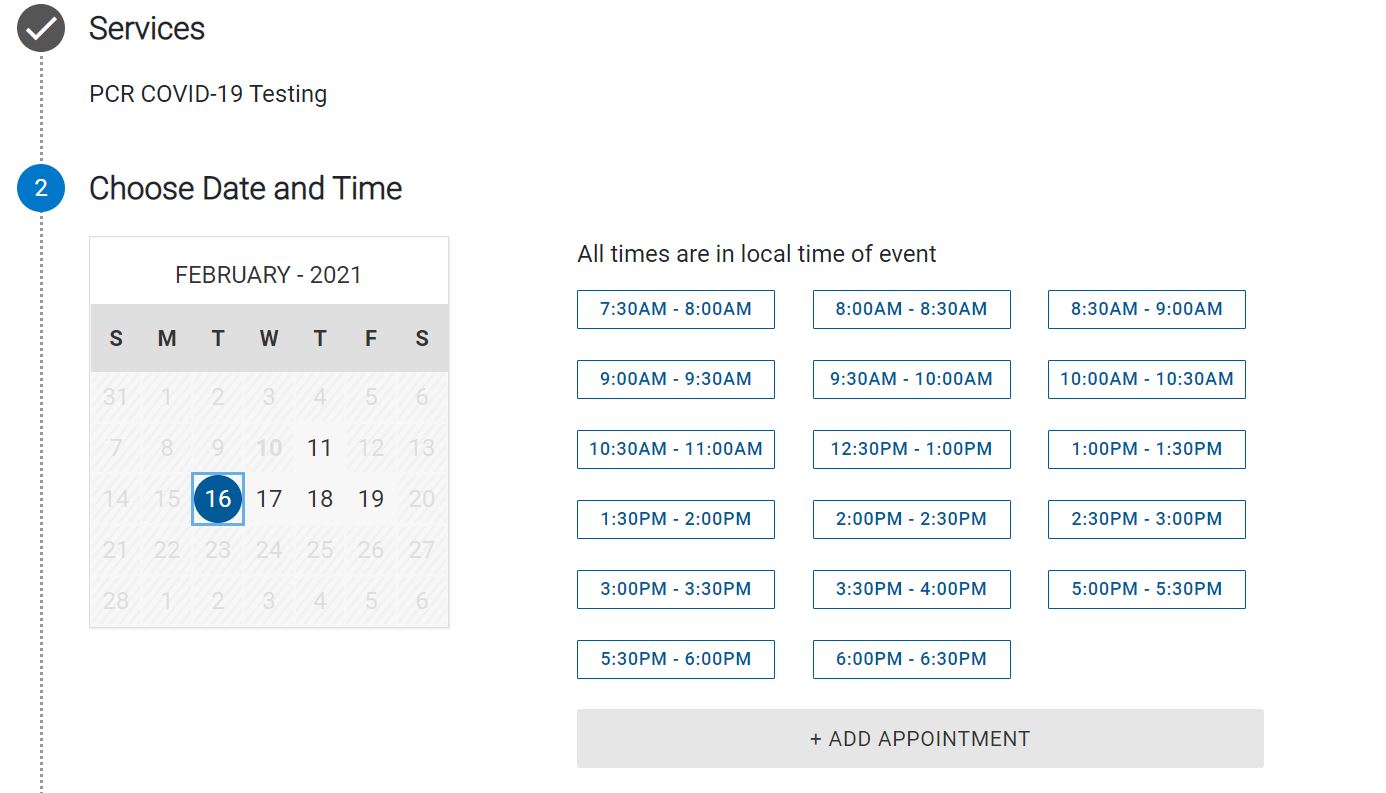This screenshot has width=1386, height=793.
Task: Choose the 5:00PM - 5:30PM time slot
Action: click(x=1147, y=589)
